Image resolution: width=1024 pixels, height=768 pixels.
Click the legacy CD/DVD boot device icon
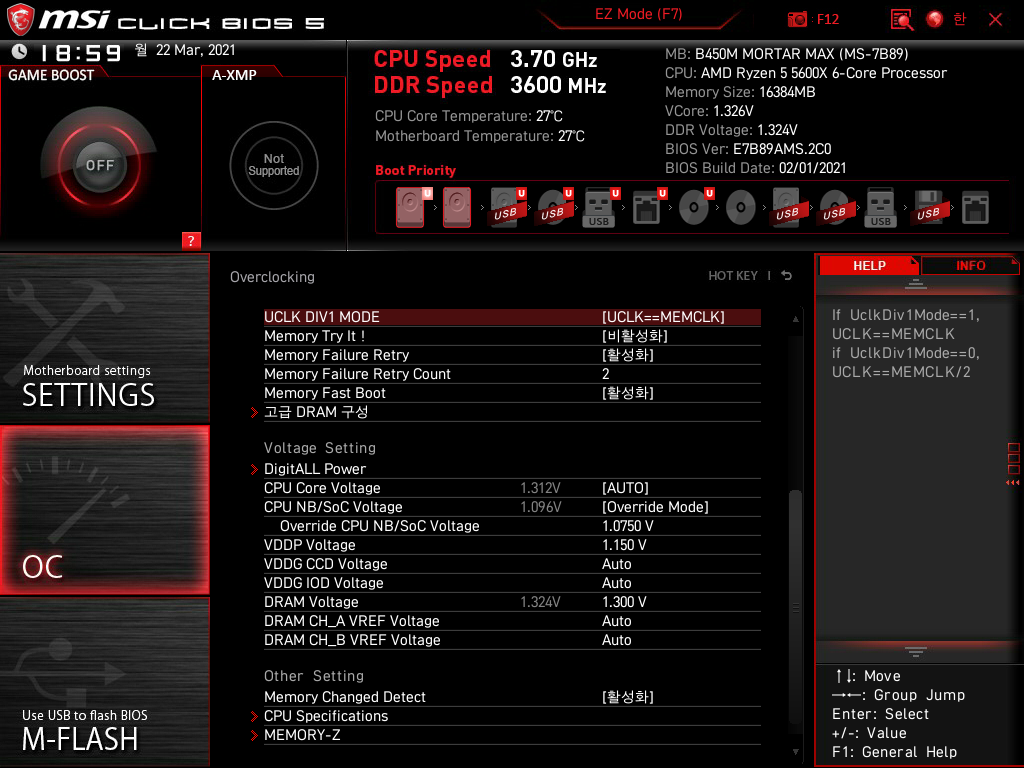pos(741,208)
